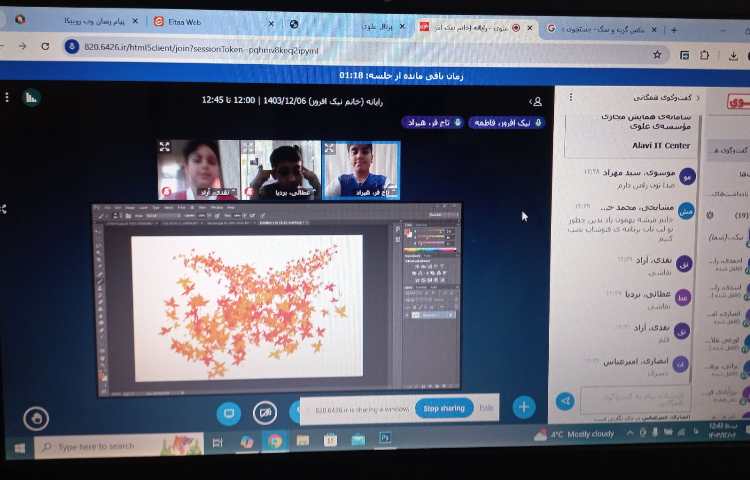Open the three-dot options menu at top left
Viewport: 750px width, 480px height.
click(7, 97)
